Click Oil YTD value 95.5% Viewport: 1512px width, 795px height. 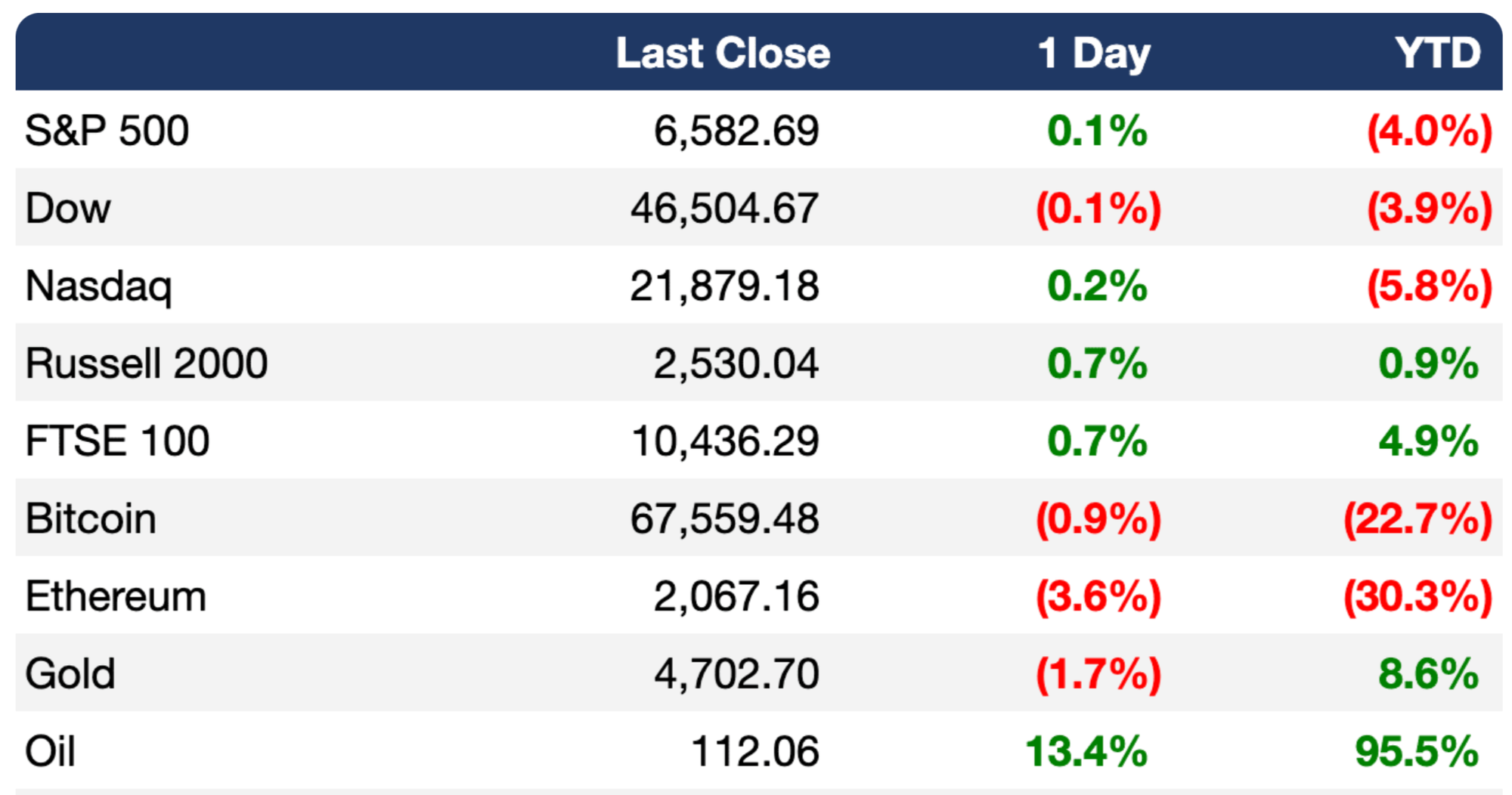click(1417, 752)
